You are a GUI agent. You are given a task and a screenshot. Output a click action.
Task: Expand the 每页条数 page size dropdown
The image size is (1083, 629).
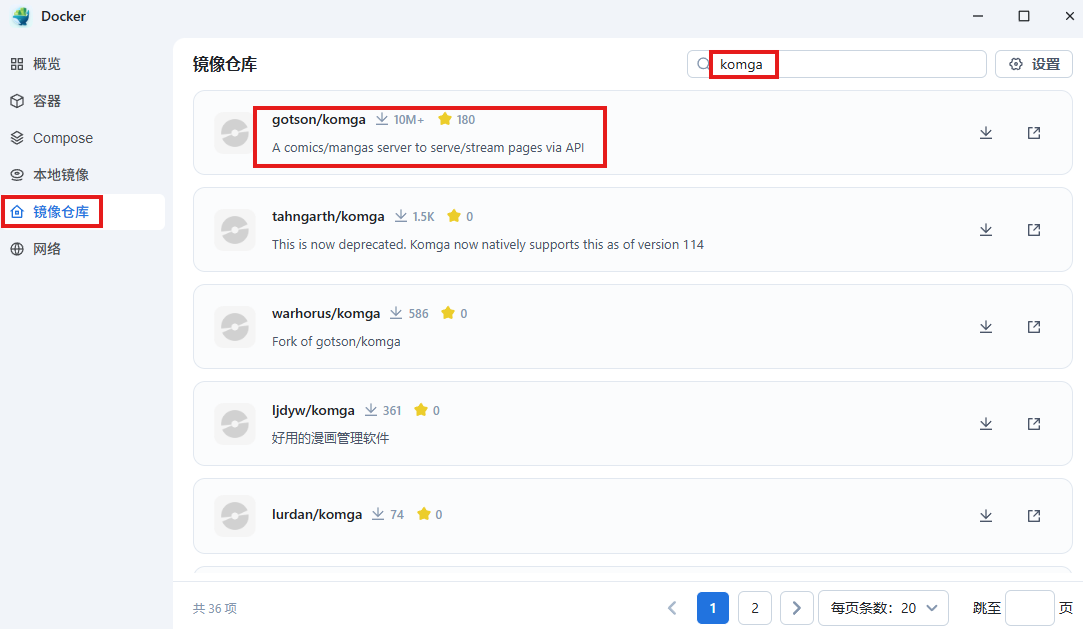(883, 608)
